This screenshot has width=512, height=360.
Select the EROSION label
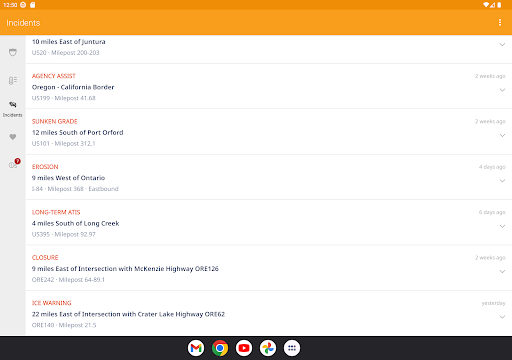(45, 167)
